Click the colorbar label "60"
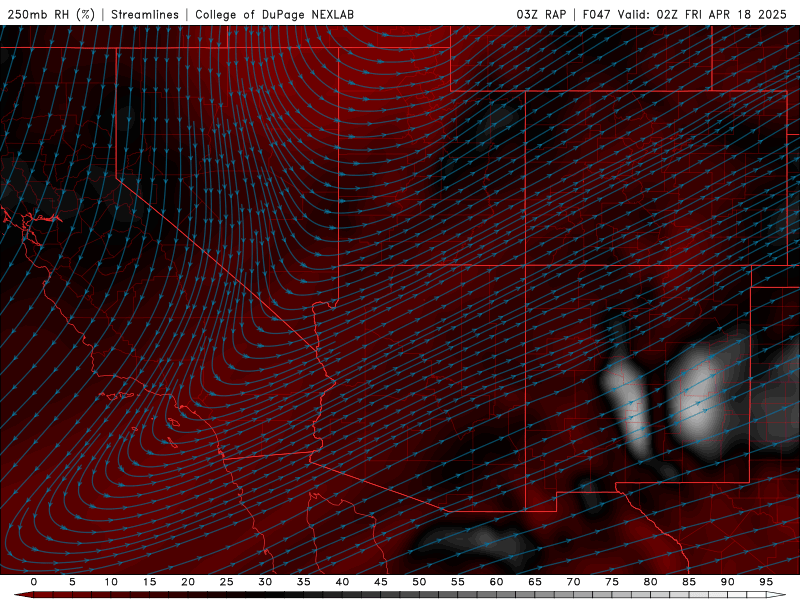Viewport: 800px width, 600px height. [496, 582]
